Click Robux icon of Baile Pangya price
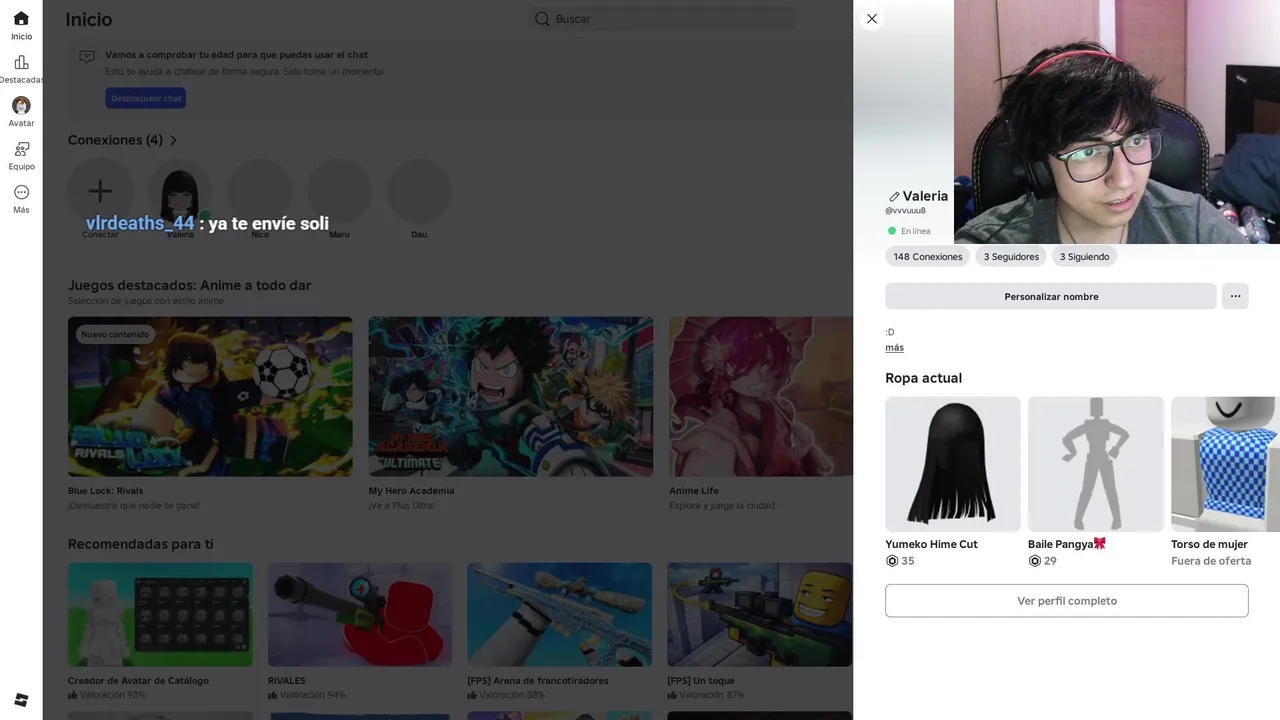This screenshot has width=1280, height=720. click(x=1035, y=561)
